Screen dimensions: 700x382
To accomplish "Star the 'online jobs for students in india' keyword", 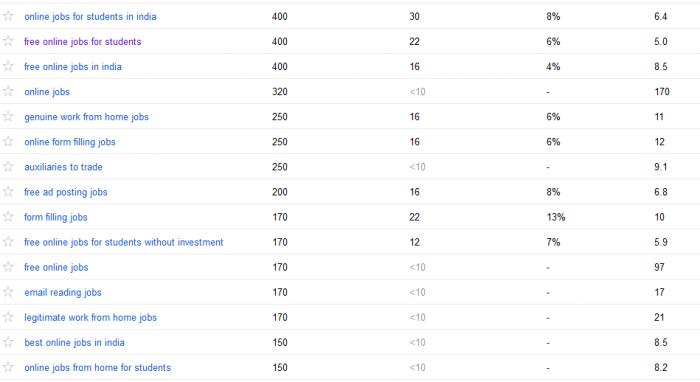I will click(8, 16).
